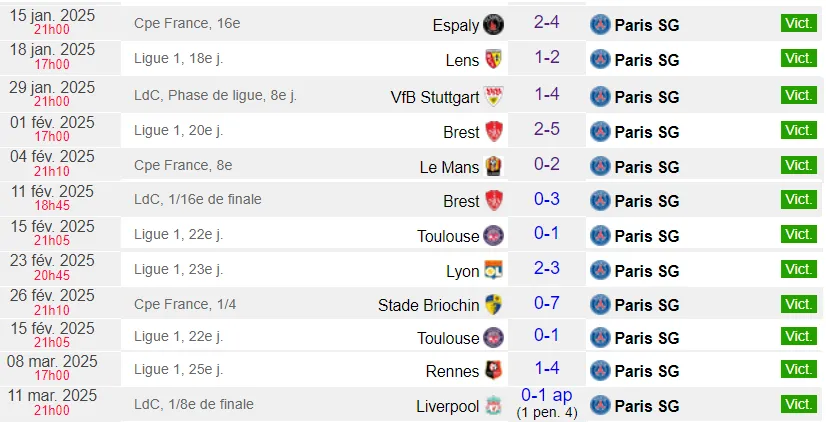Click the Le Mans club crest
Screen dimensions: 826x422
click(x=494, y=166)
